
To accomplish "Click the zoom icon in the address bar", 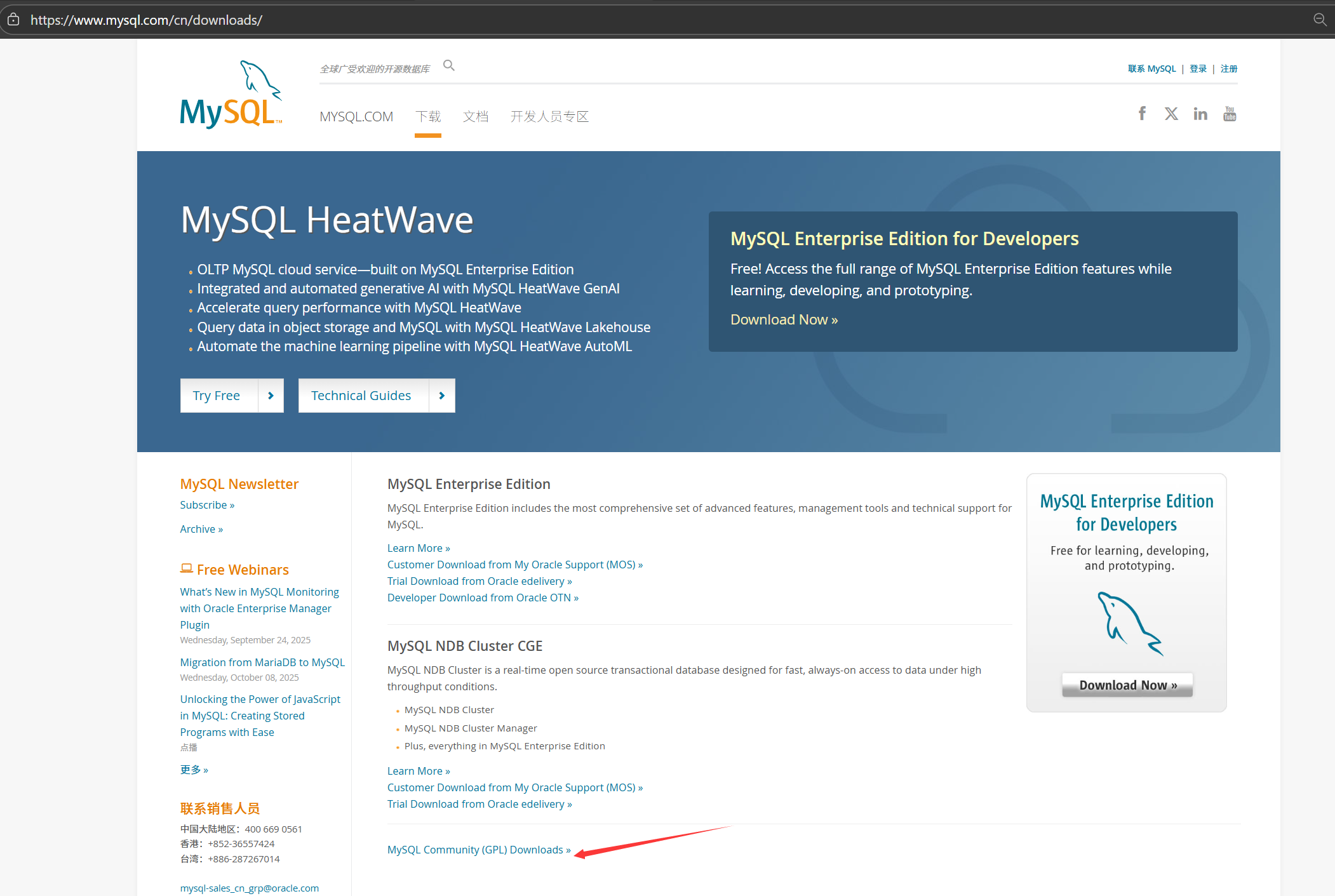I will 1320,20.
